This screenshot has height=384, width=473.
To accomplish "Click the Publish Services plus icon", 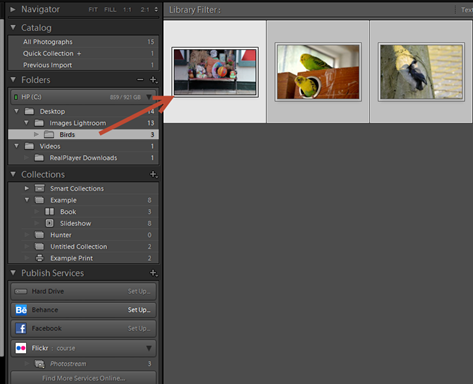I will coord(153,273).
